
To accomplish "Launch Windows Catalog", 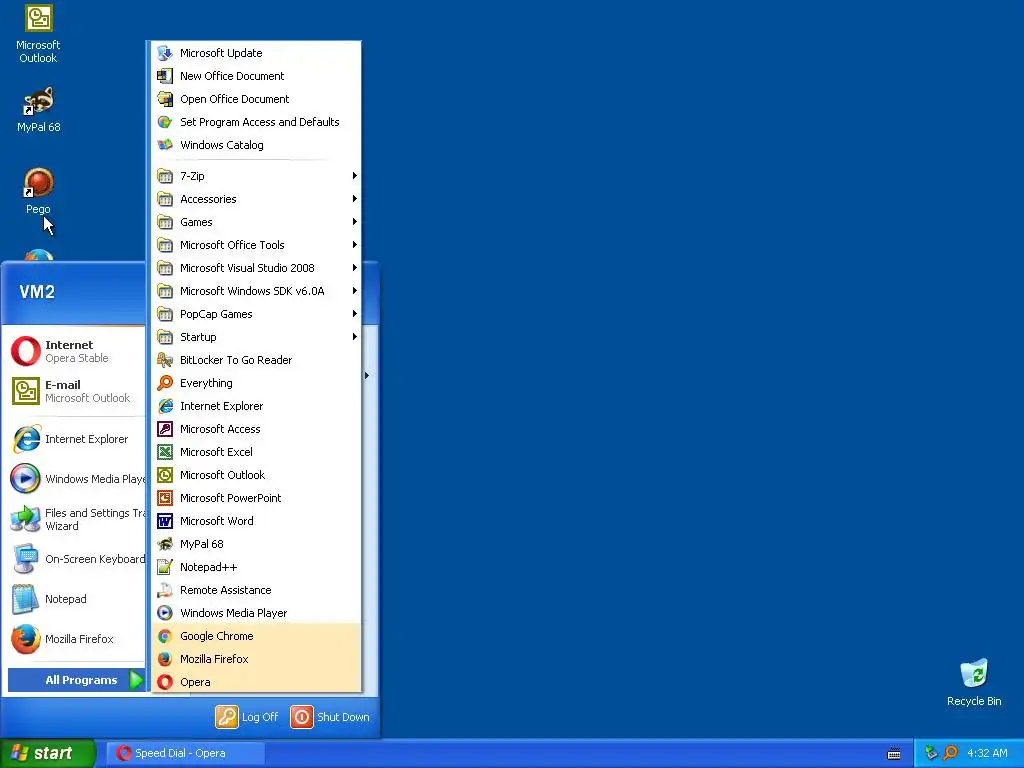I will (x=256, y=145).
